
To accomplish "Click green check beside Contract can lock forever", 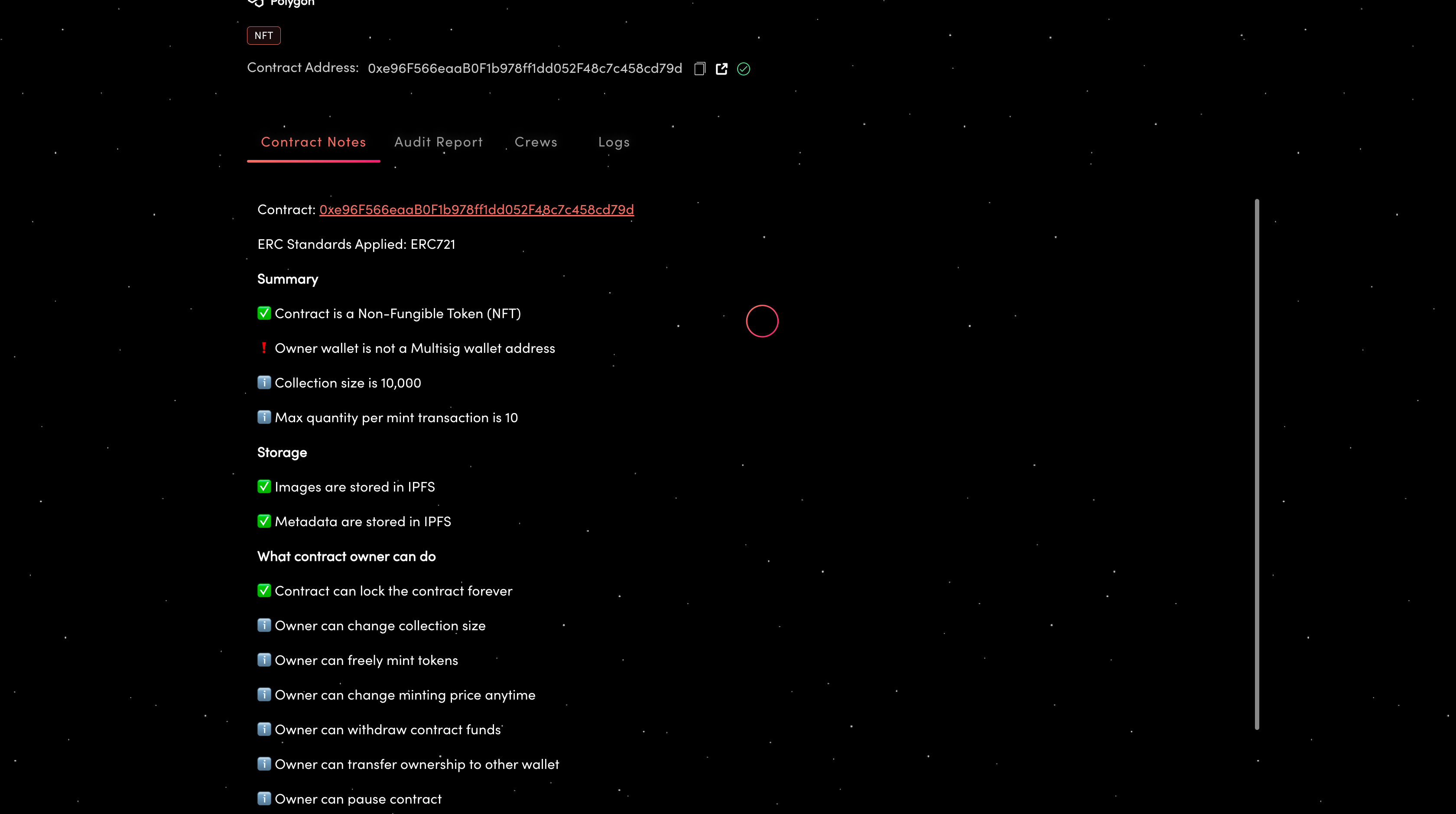I will (264, 591).
